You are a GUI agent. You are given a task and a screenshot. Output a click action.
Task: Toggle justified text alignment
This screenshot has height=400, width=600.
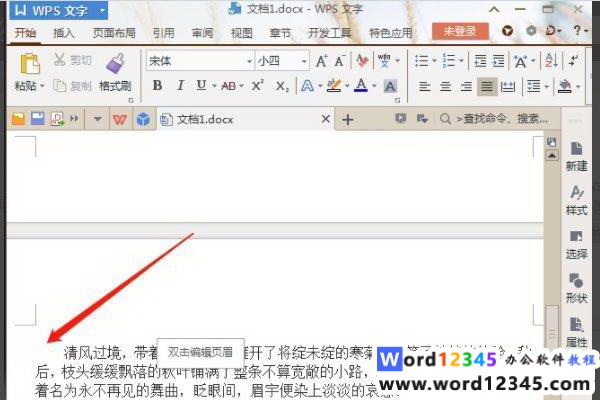pos(486,86)
